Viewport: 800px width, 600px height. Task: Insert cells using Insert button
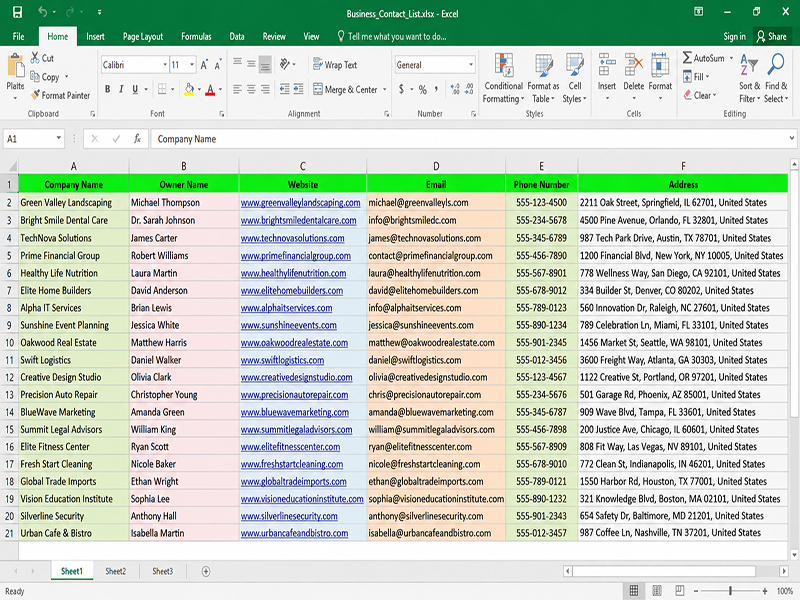click(607, 77)
